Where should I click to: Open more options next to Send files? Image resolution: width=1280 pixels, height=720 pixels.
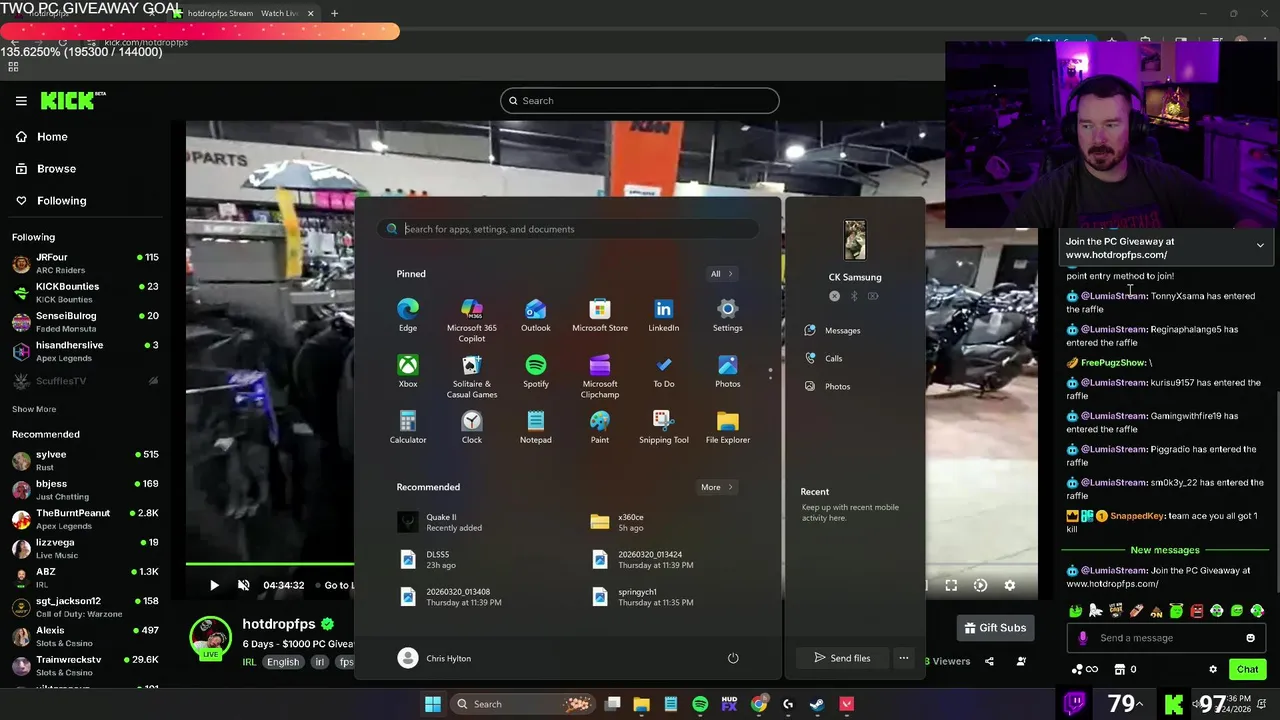click(x=903, y=658)
